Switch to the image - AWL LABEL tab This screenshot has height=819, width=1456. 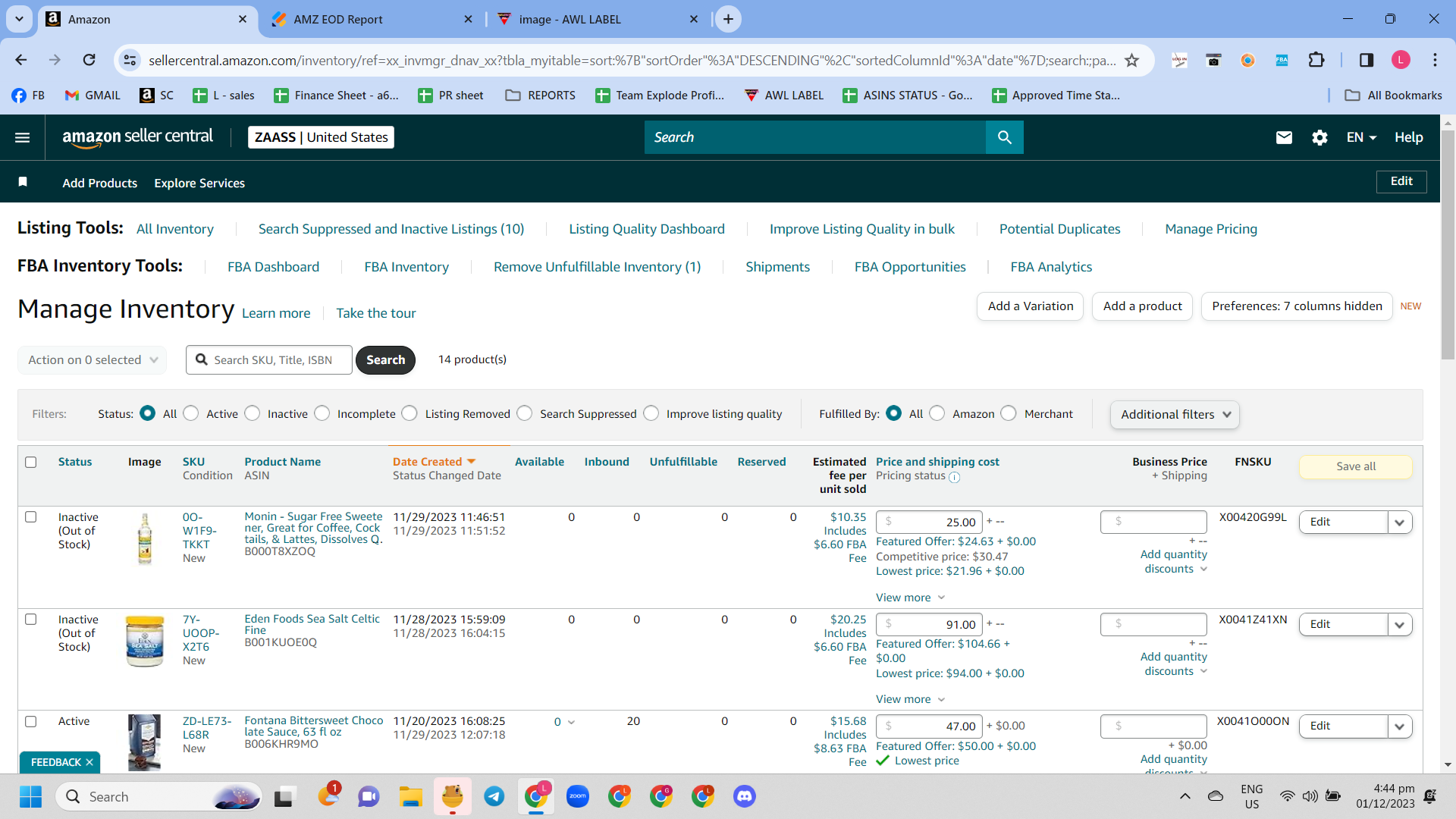tap(598, 19)
